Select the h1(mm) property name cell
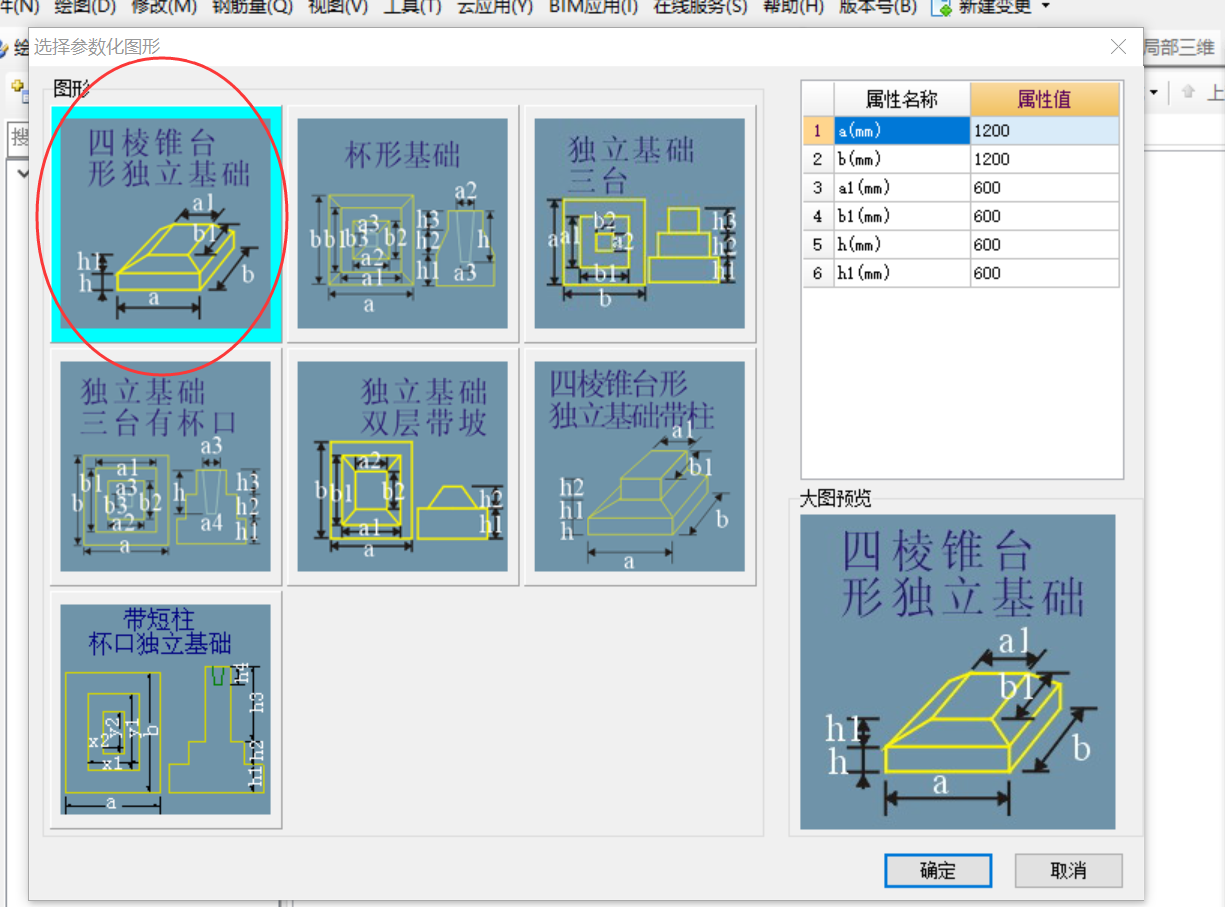 pos(902,273)
